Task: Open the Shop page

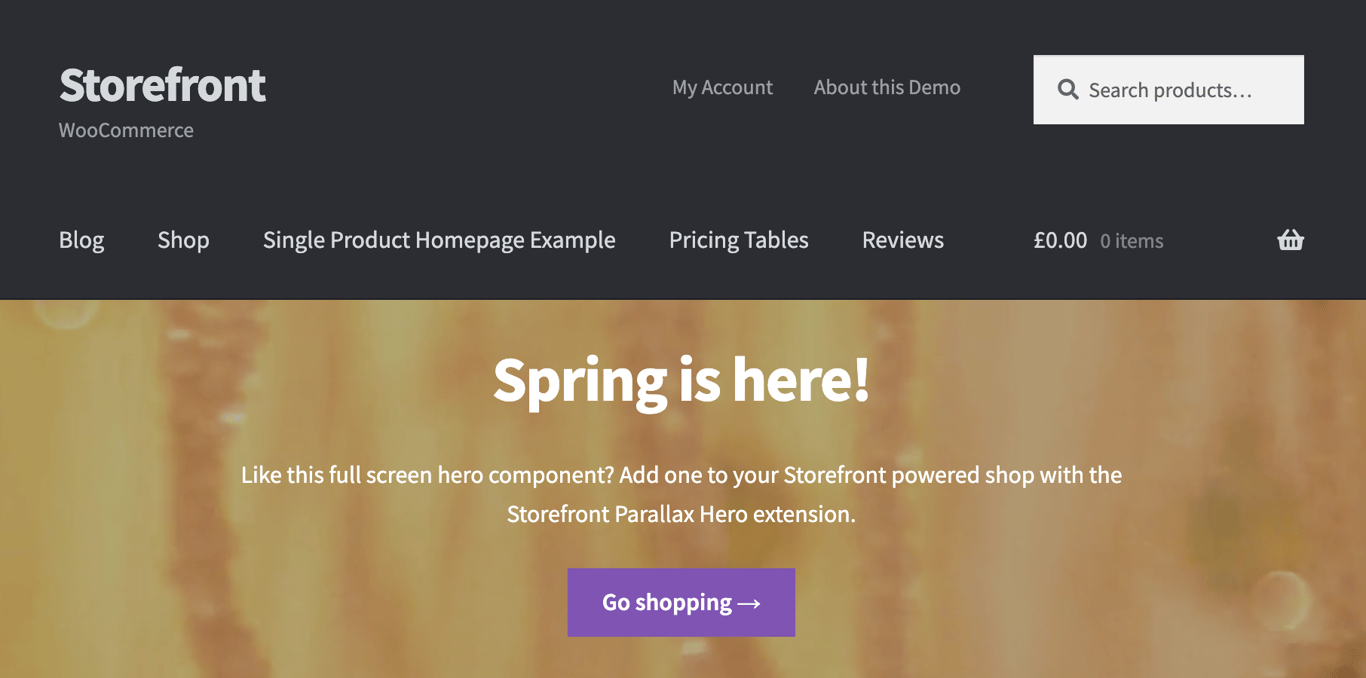Action: 183,240
